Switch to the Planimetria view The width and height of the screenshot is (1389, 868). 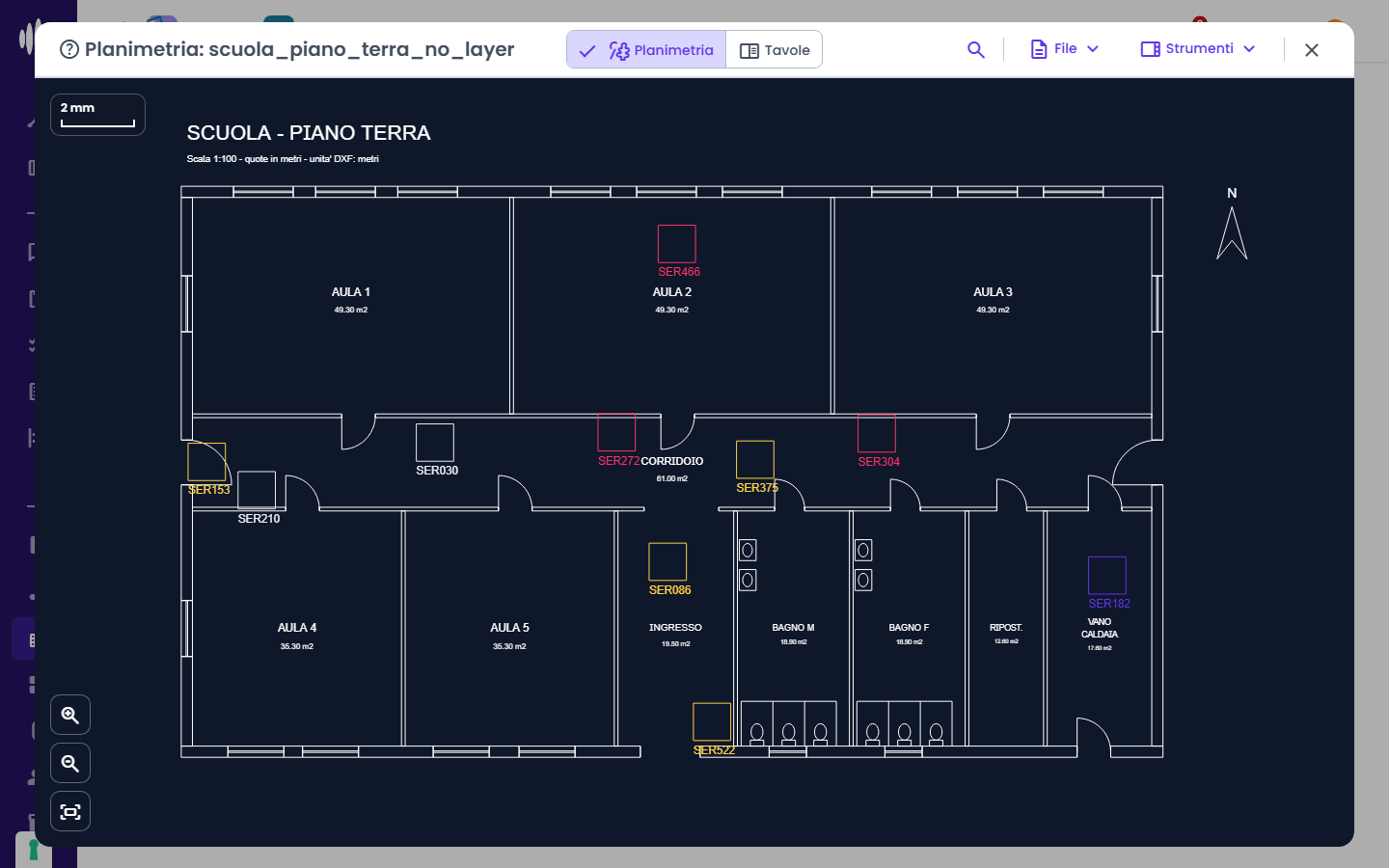point(646,50)
